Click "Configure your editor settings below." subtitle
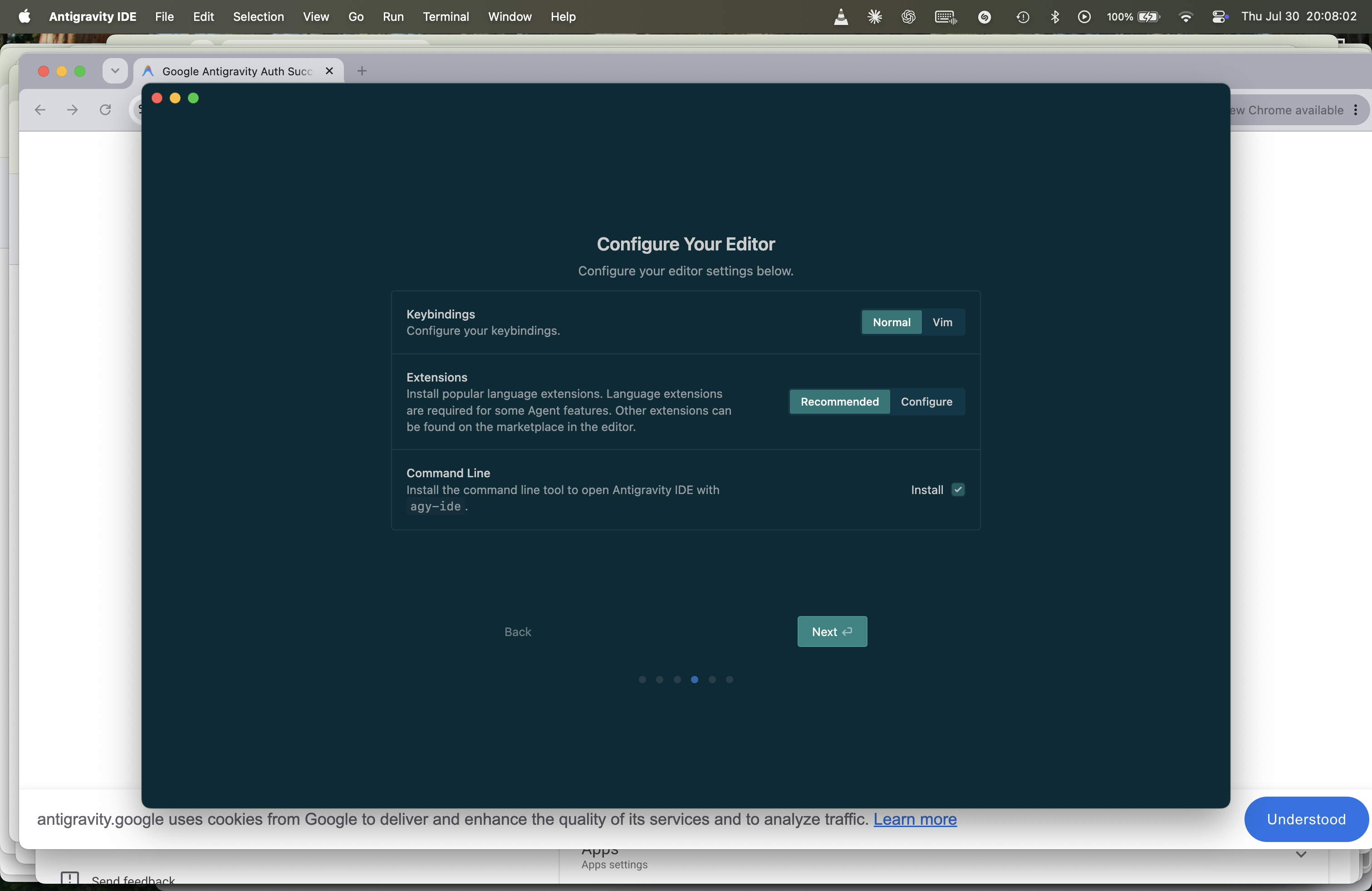 point(686,271)
